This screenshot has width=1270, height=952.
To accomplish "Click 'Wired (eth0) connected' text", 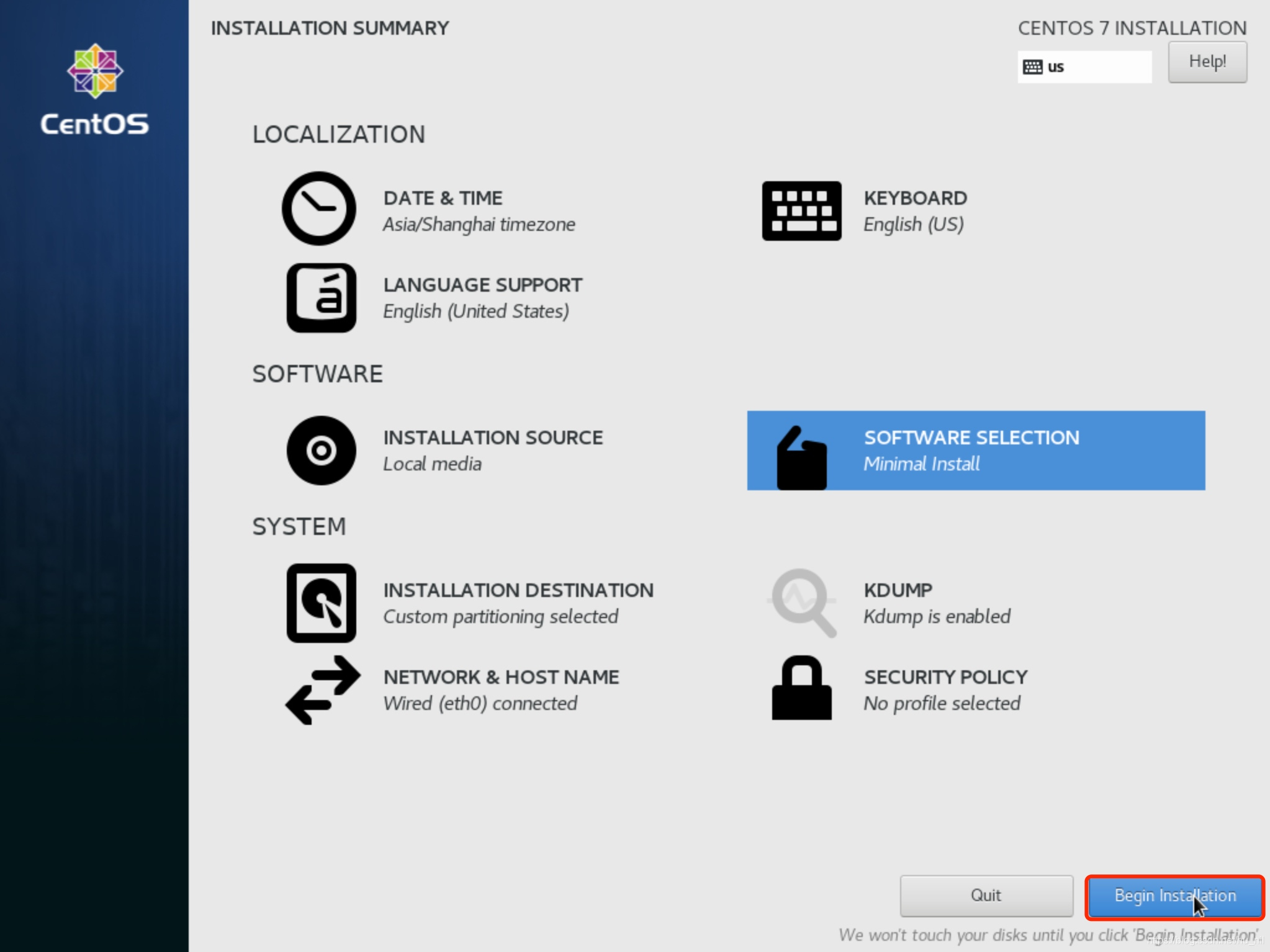I will tap(480, 703).
